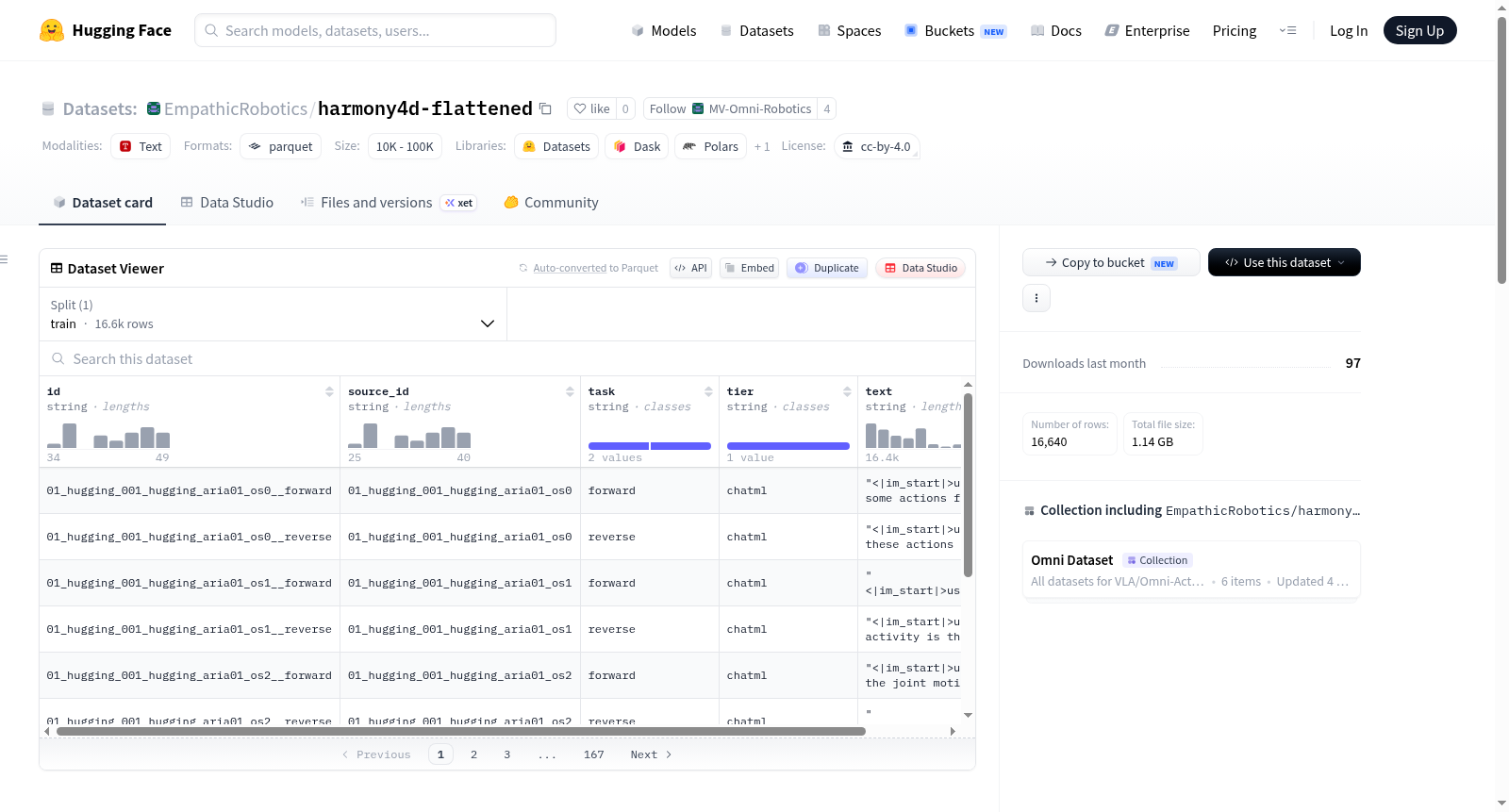The image size is (1509, 812).
Task: Select the Polars library tag
Action: 710,146
